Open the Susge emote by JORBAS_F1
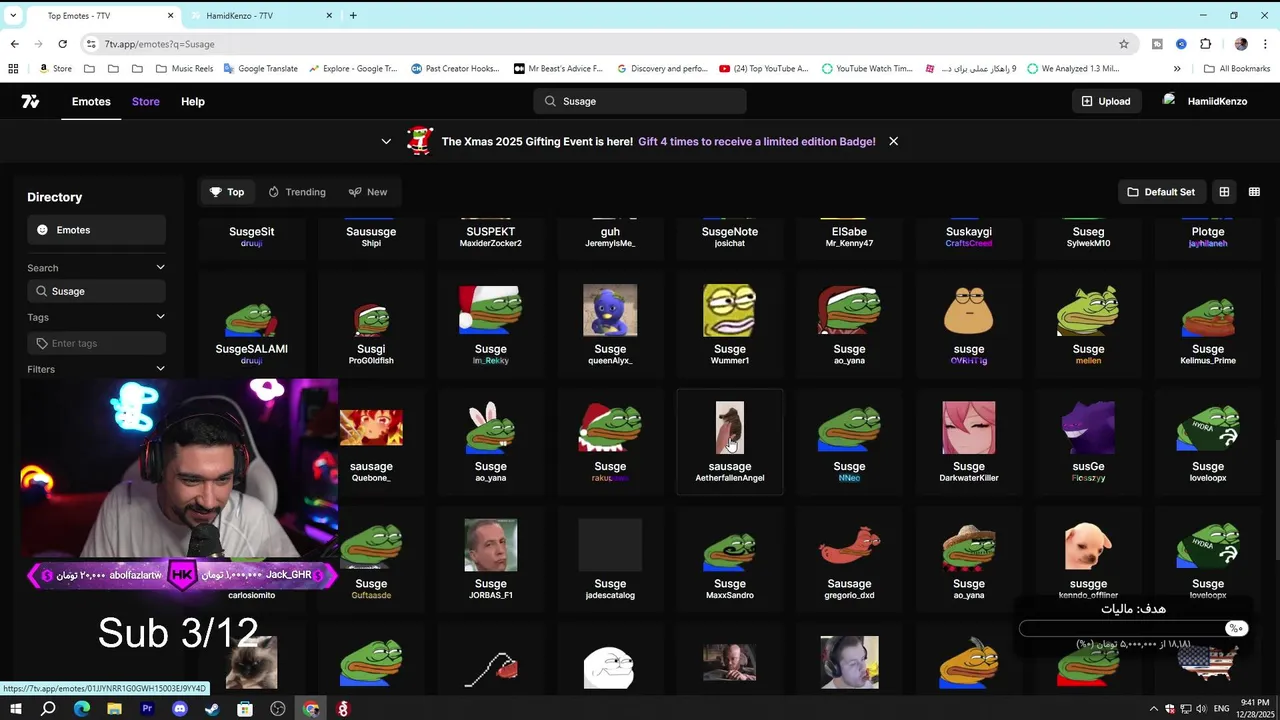This screenshot has width=1280, height=720. pos(491,559)
